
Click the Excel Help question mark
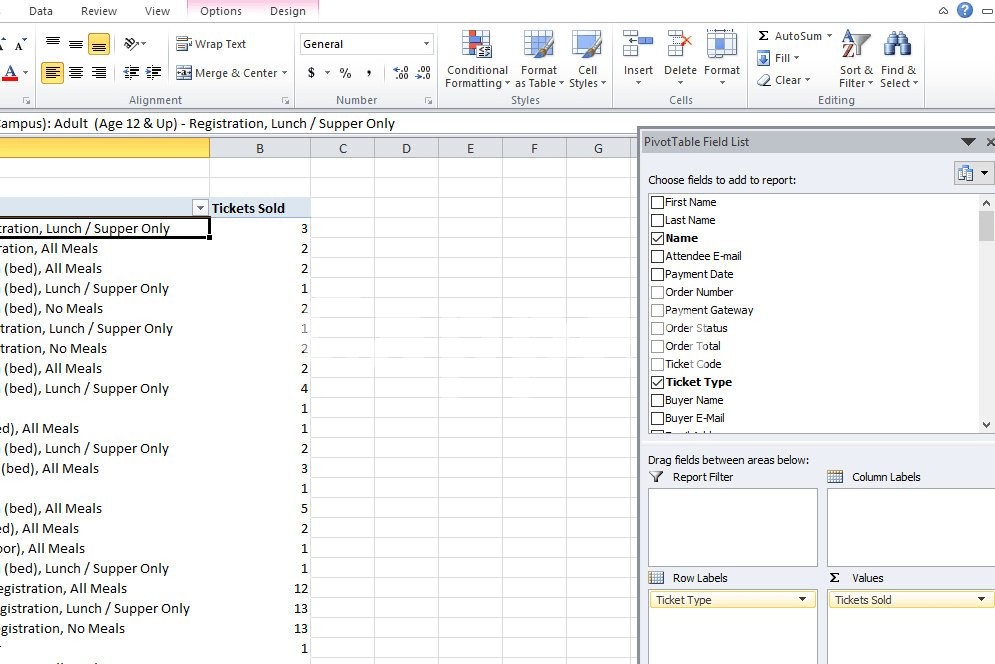click(x=965, y=10)
